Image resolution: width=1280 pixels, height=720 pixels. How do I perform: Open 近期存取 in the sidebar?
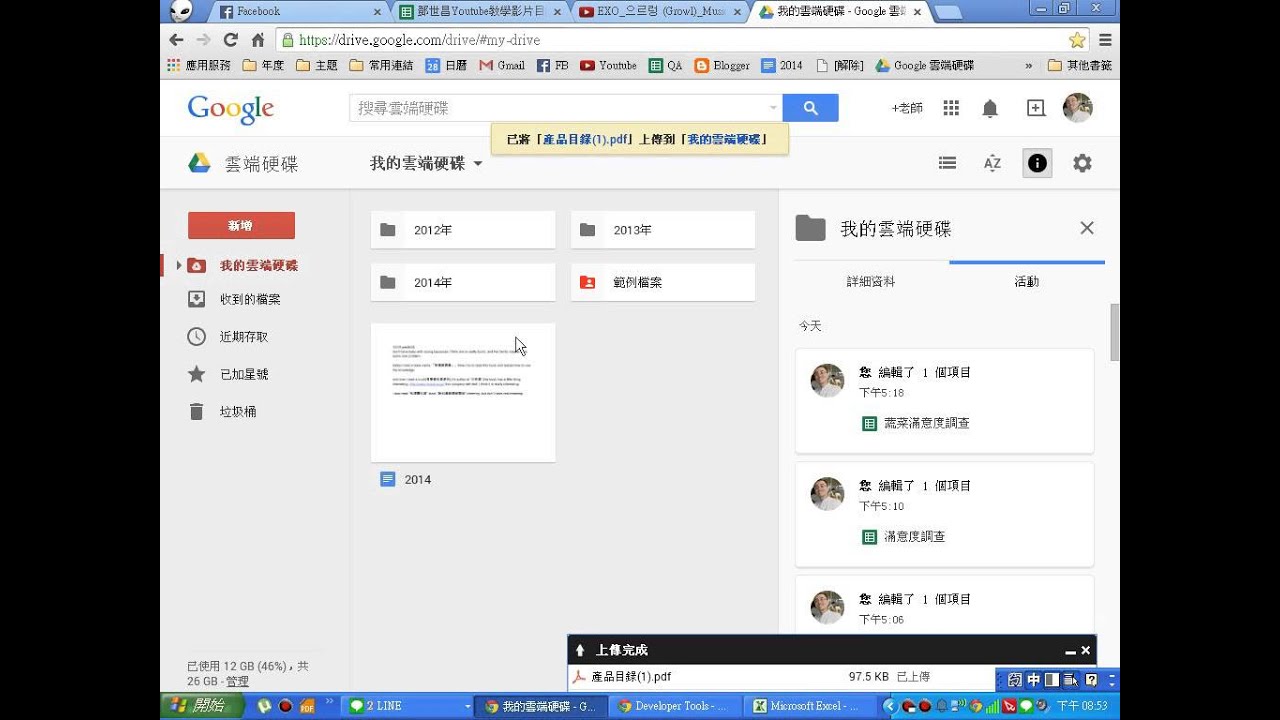(244, 337)
